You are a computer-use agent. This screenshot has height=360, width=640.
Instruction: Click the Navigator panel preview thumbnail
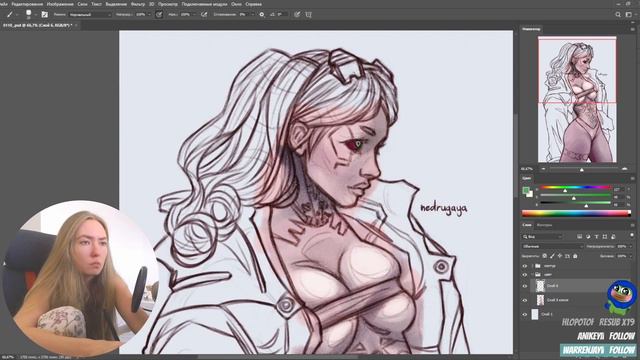tap(577, 100)
